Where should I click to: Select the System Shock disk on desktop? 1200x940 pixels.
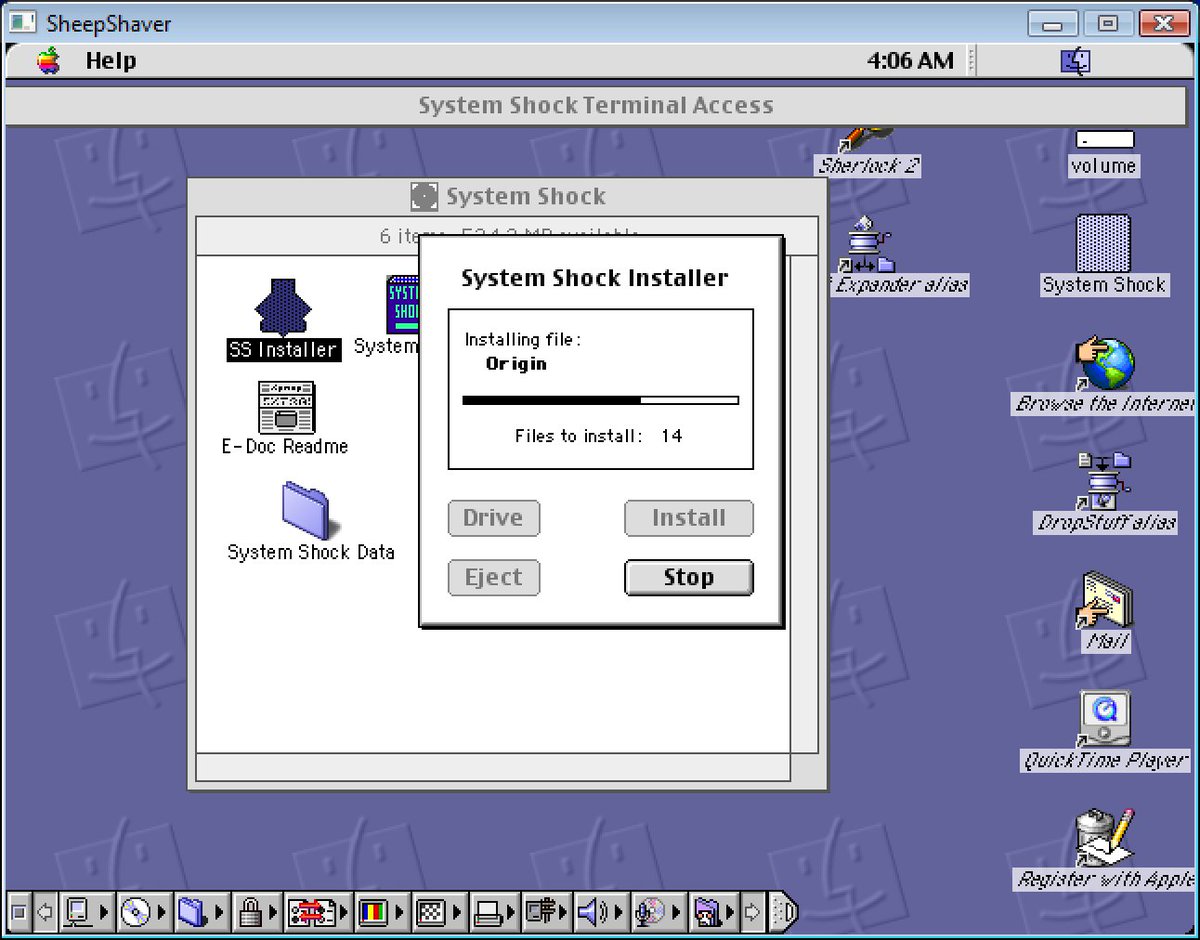1103,243
